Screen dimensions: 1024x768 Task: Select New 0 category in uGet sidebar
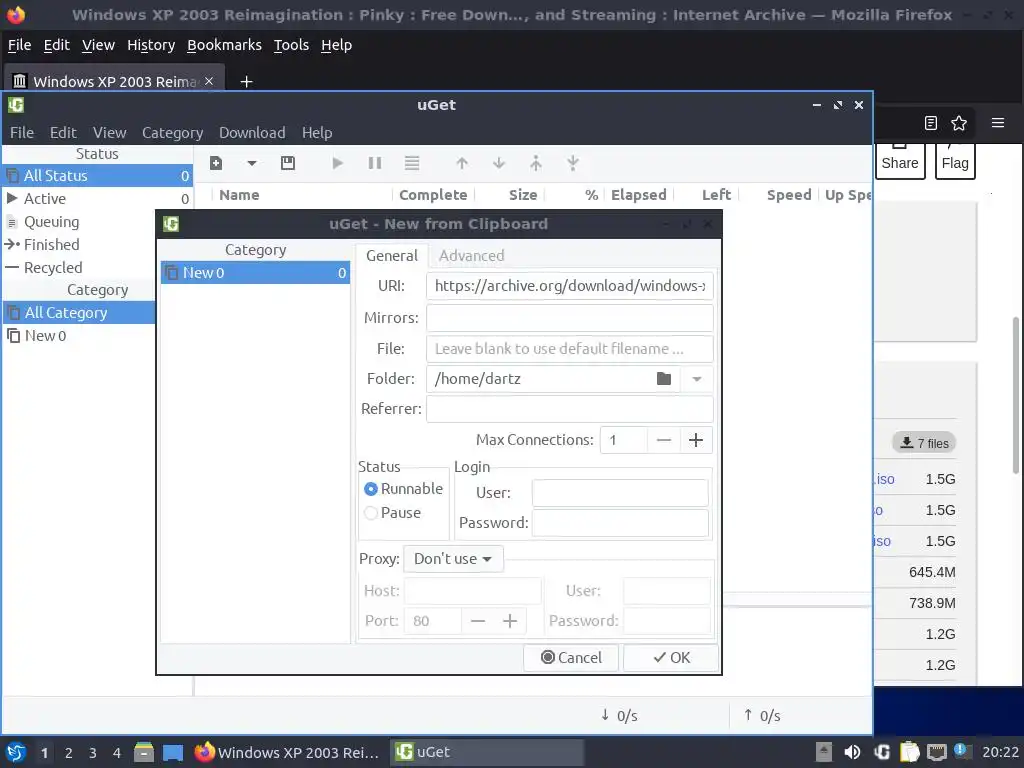[x=78, y=336]
